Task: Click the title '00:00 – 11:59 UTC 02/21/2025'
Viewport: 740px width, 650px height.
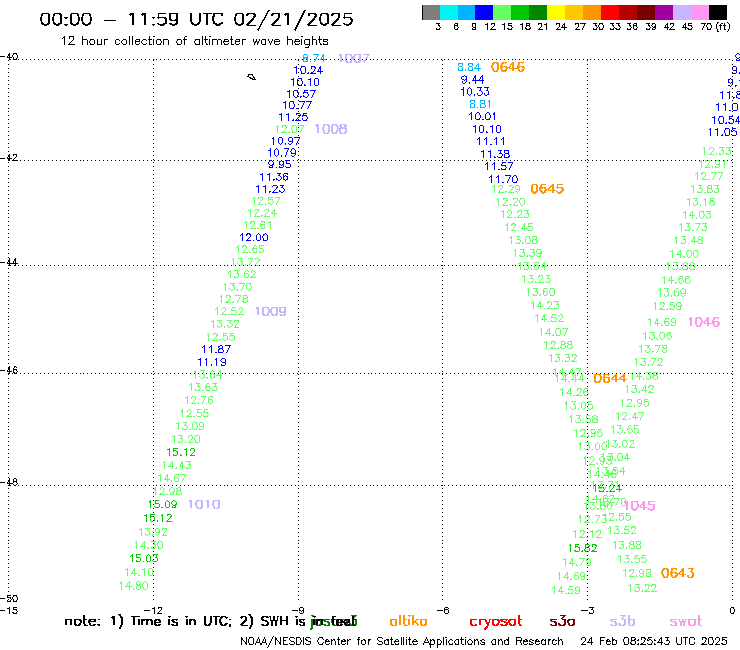Action: pyautogui.click(x=196, y=19)
